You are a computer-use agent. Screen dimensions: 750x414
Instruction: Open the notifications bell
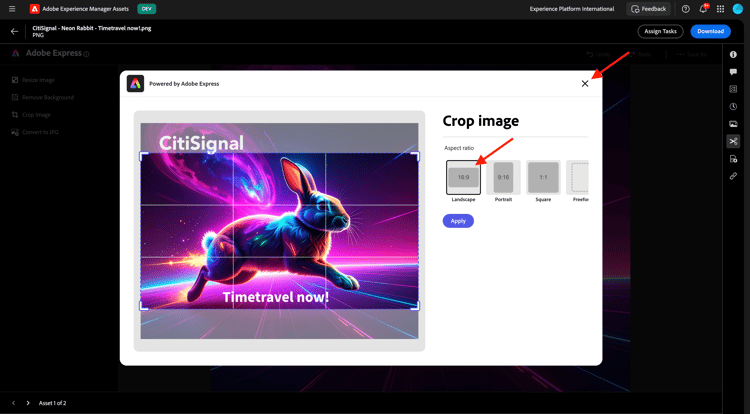point(703,9)
